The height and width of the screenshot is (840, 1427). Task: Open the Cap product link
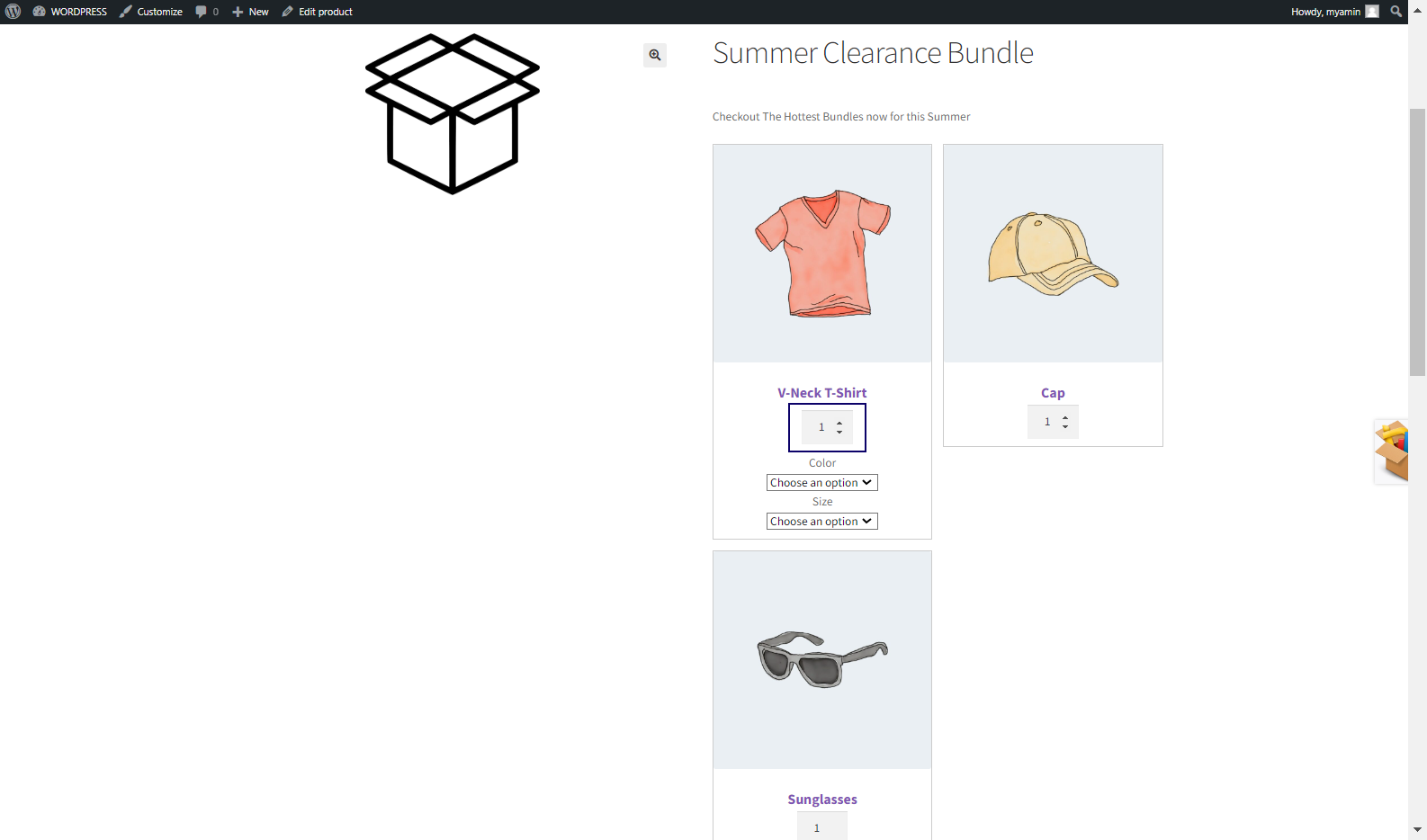[x=1053, y=393]
